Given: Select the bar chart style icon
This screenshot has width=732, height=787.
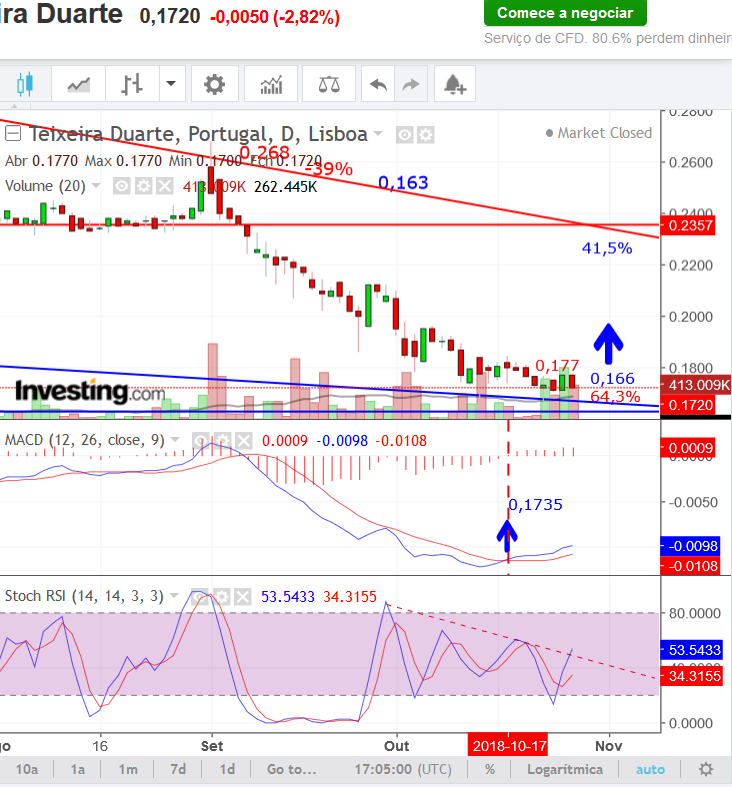Looking at the screenshot, I should pyautogui.click(x=133, y=84).
